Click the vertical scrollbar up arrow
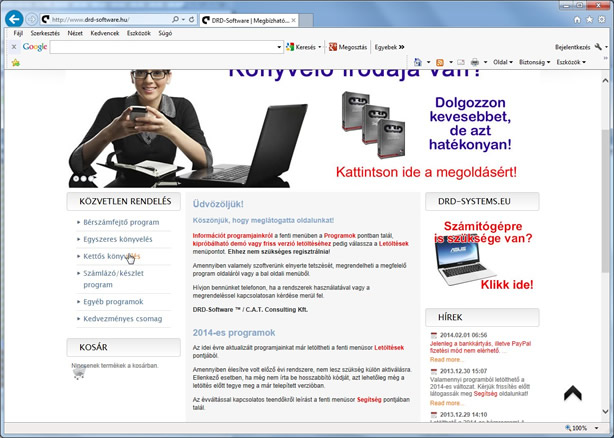 tap(605, 80)
